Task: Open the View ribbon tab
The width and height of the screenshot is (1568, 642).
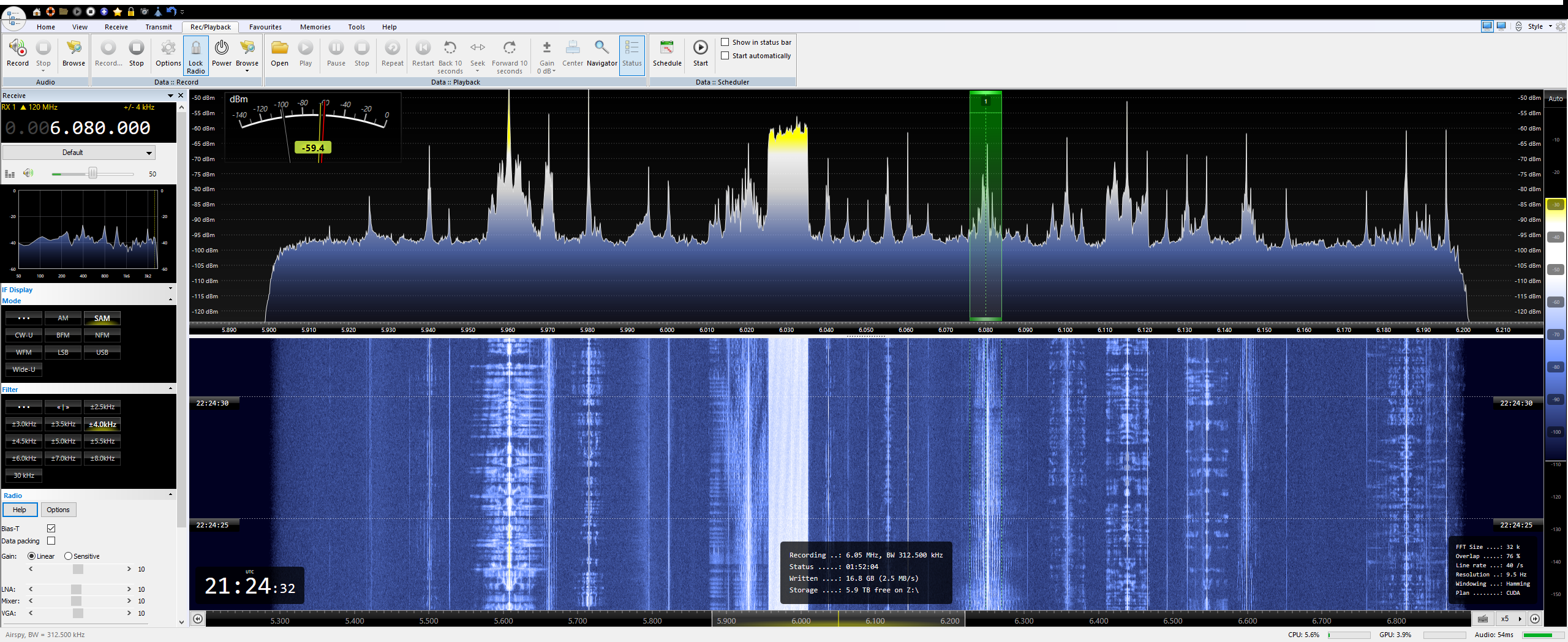Action: (x=80, y=27)
